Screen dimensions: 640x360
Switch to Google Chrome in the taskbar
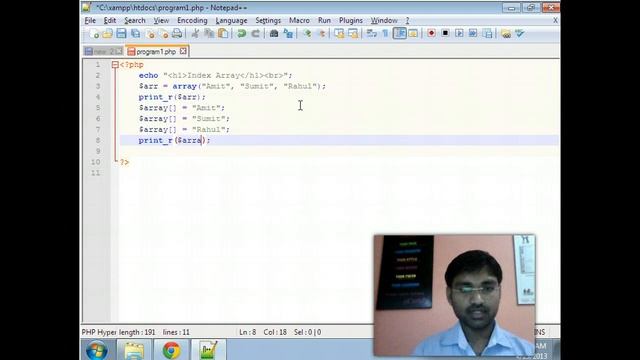(171, 350)
